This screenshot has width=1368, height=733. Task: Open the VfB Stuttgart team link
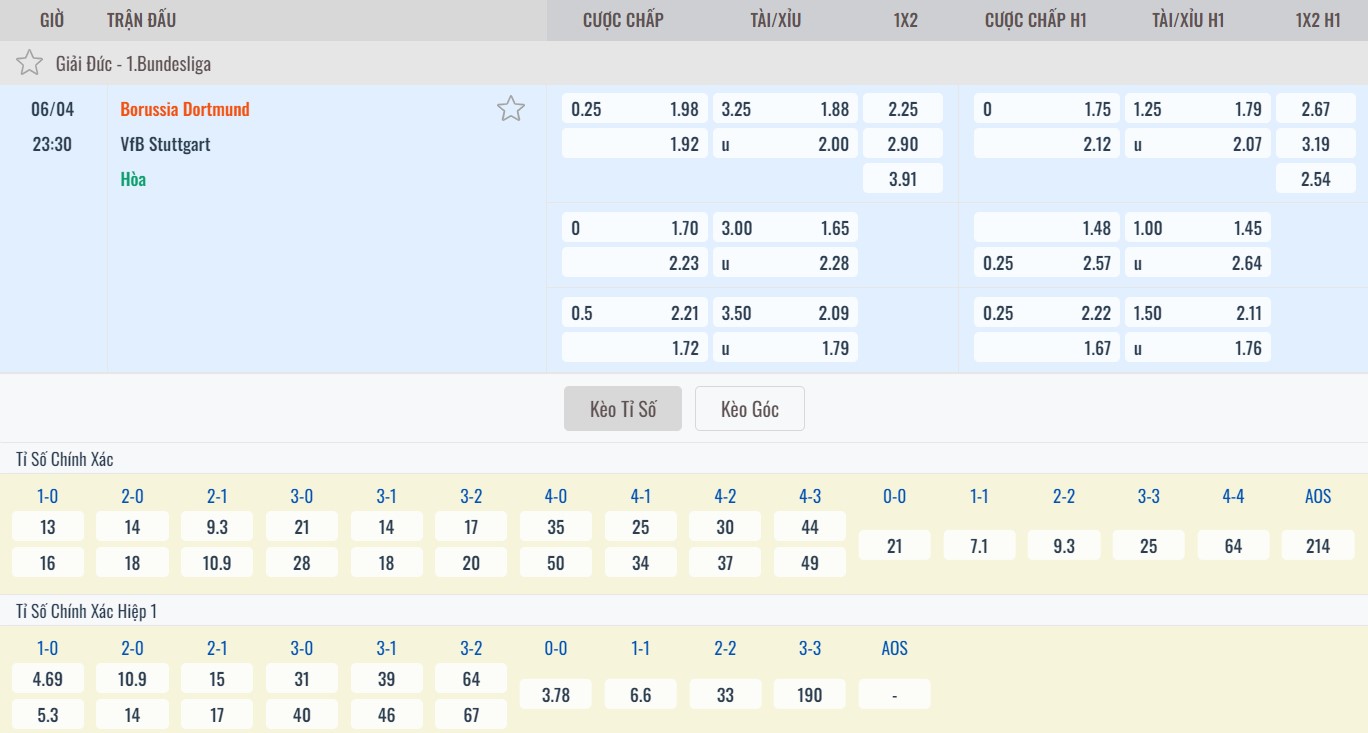165,144
